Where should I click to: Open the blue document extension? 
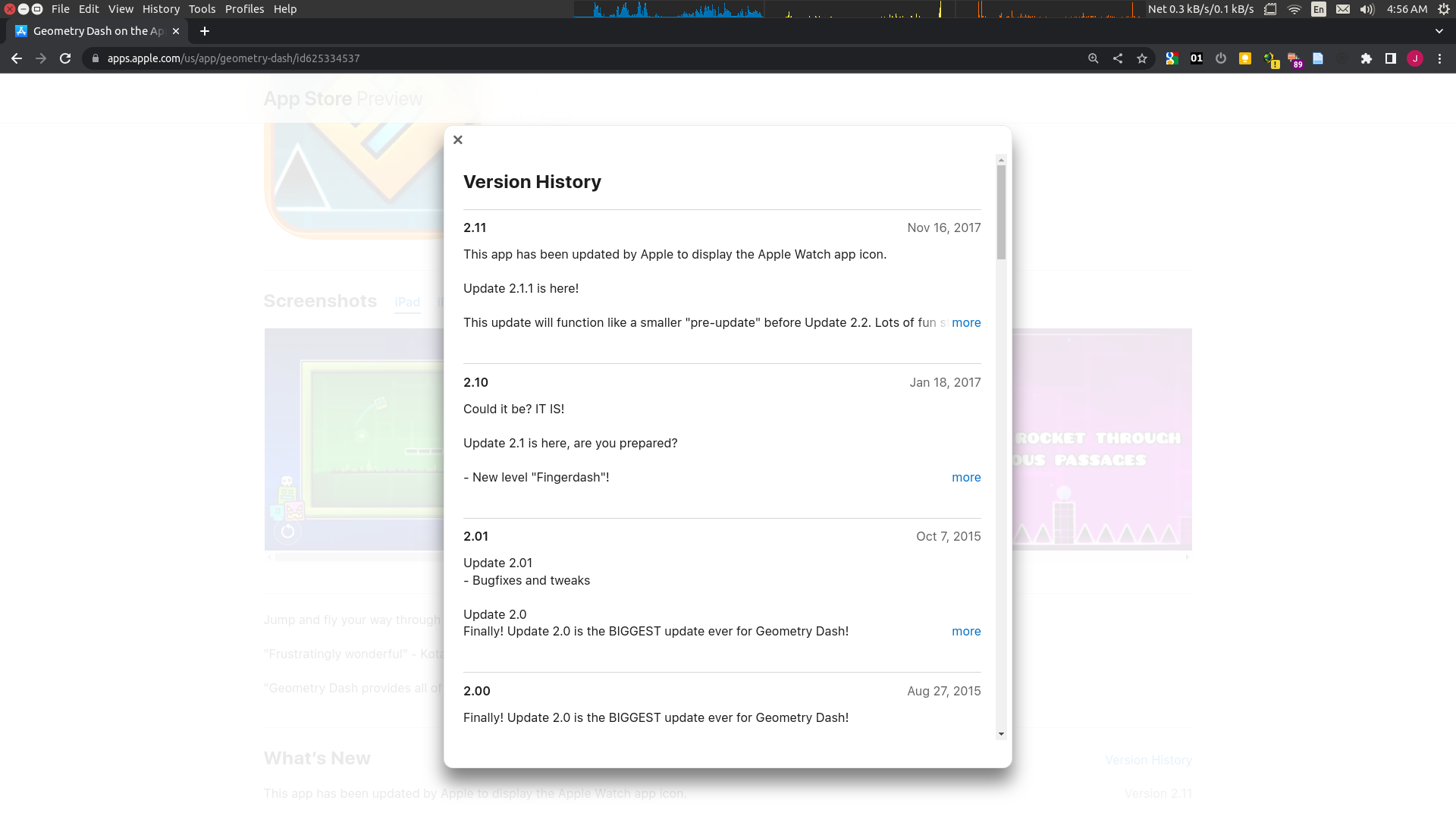tap(1318, 58)
